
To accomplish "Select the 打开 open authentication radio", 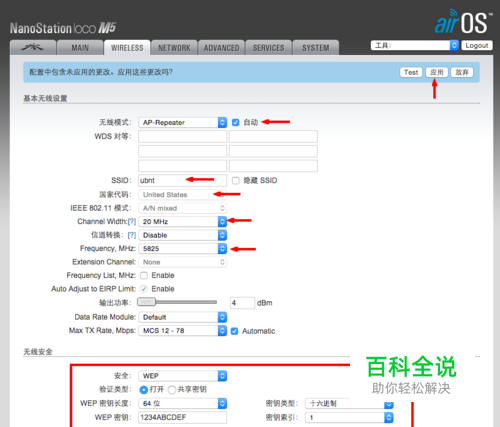I will (x=143, y=389).
